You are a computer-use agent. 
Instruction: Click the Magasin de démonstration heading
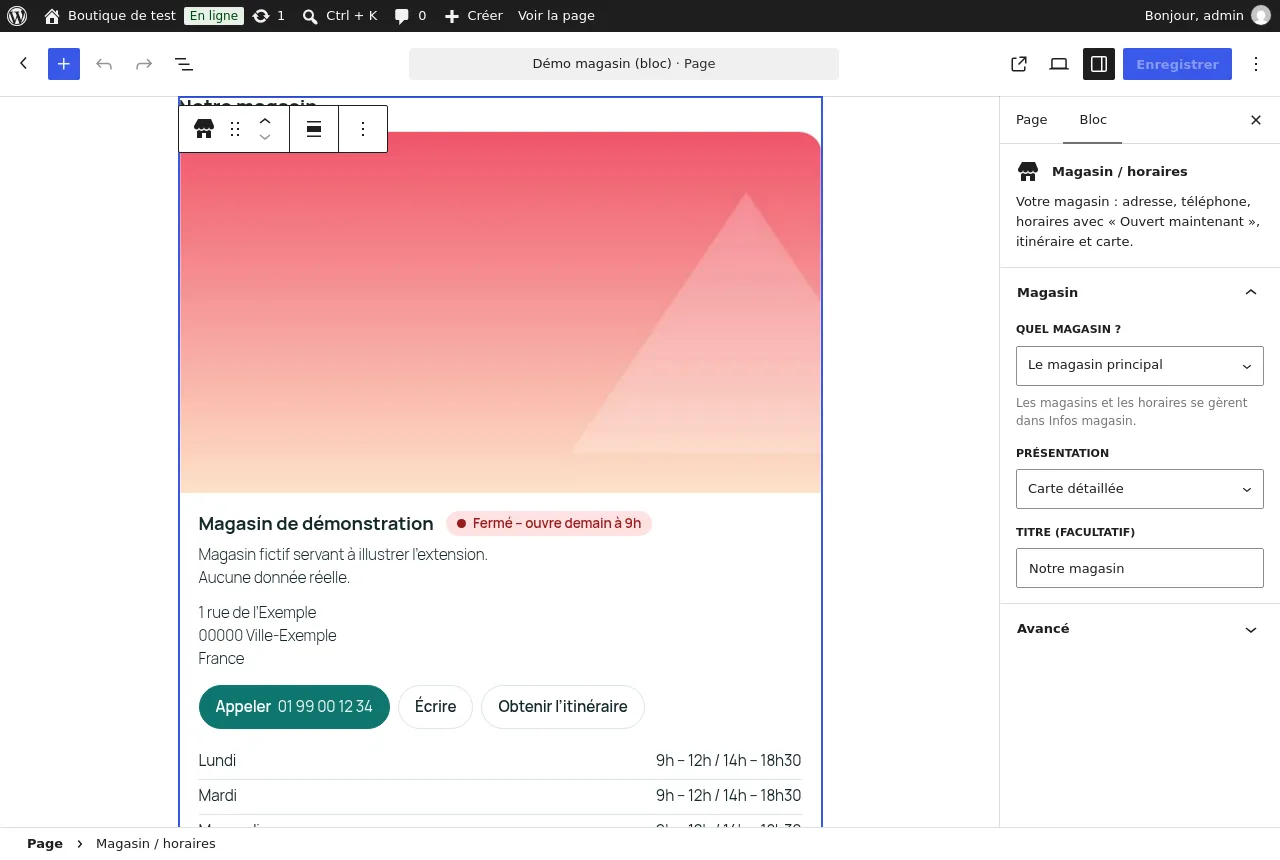coord(316,523)
